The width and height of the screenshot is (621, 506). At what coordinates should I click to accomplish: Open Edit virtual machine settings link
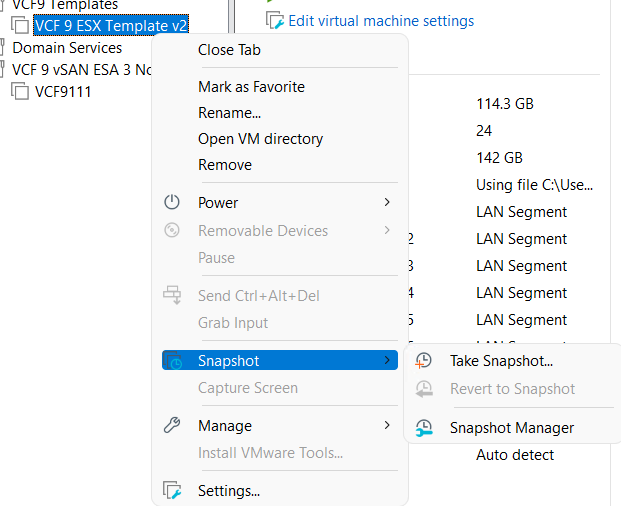click(x=381, y=20)
